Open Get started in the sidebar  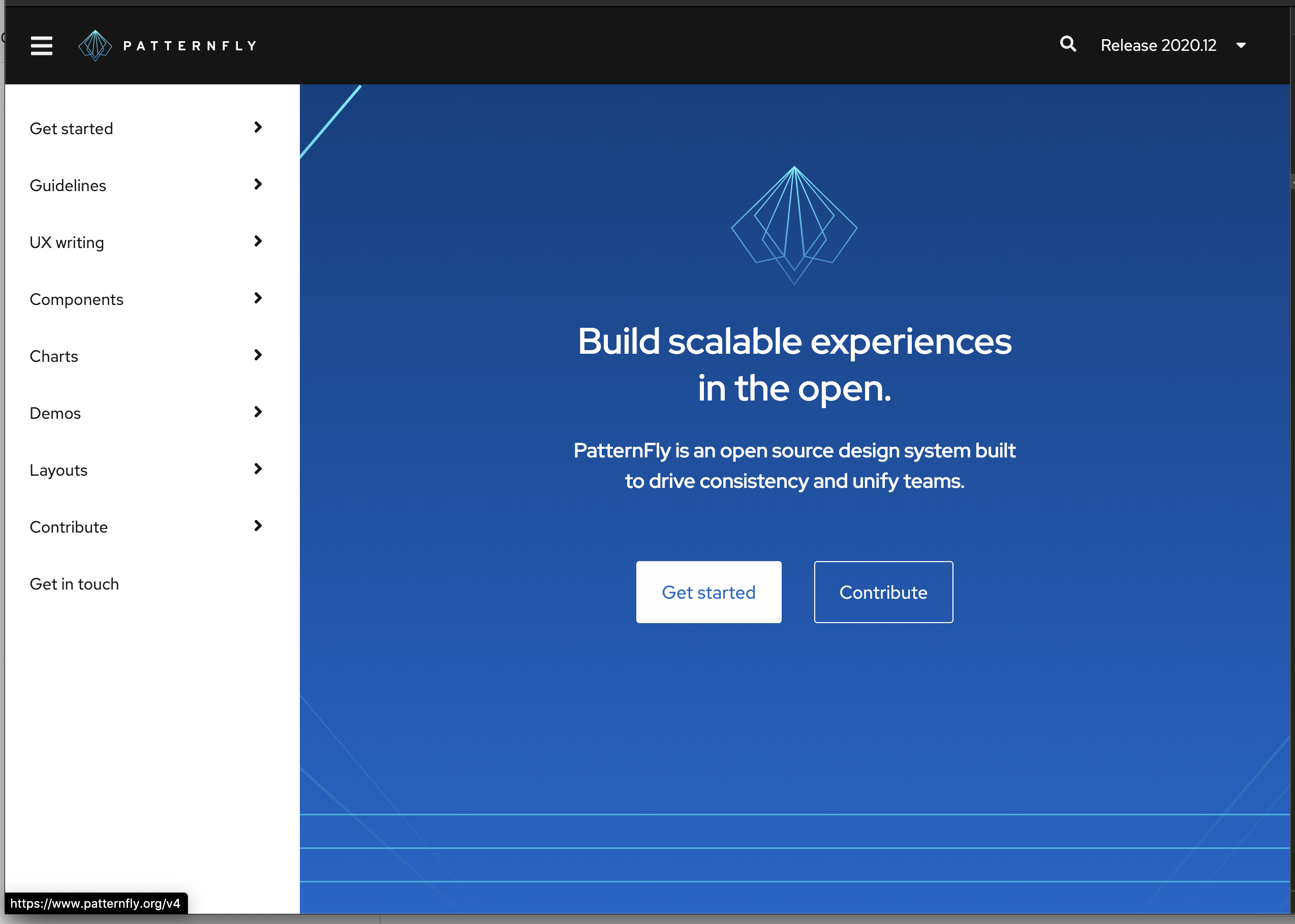(x=71, y=129)
